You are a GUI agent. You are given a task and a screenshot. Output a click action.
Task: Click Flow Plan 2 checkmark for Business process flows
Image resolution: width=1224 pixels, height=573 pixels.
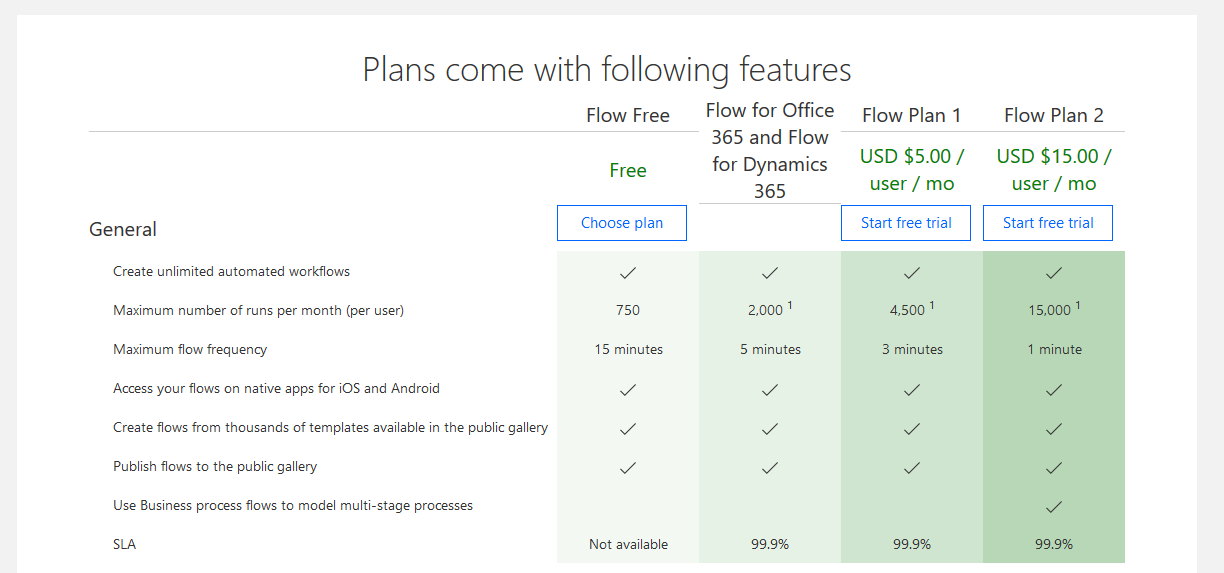click(1054, 506)
